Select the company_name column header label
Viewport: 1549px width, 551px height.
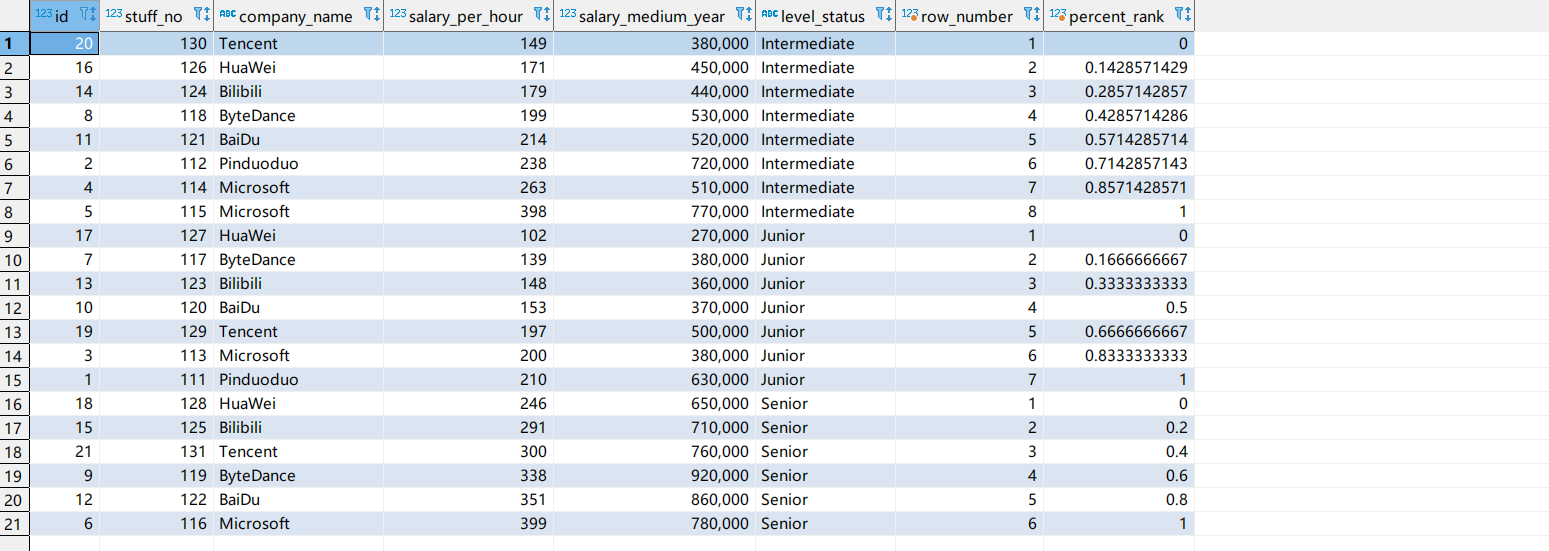296,15
